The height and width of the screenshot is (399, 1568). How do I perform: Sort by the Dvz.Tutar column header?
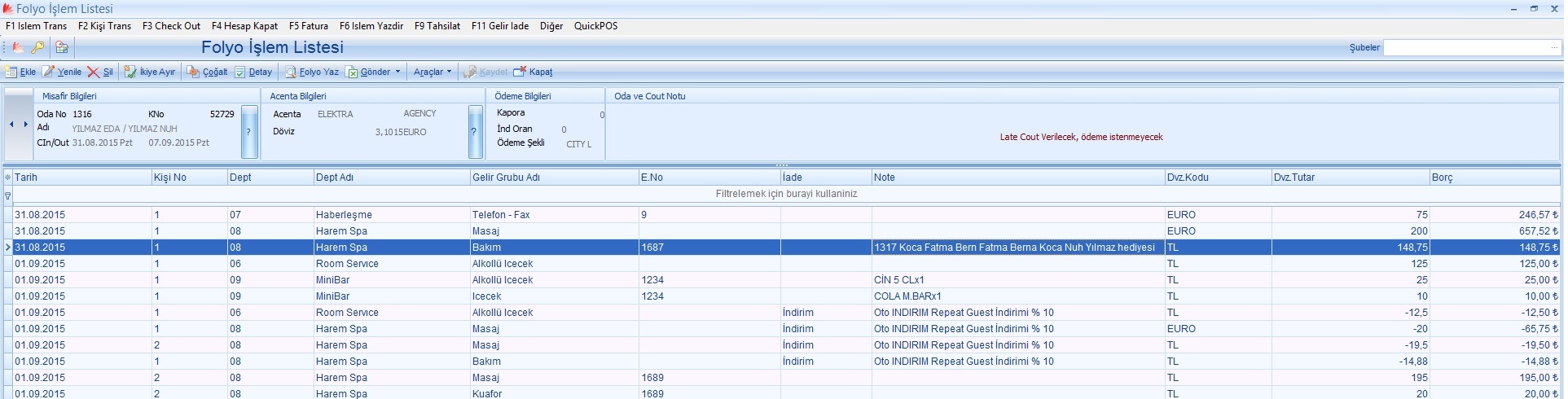point(1351,178)
